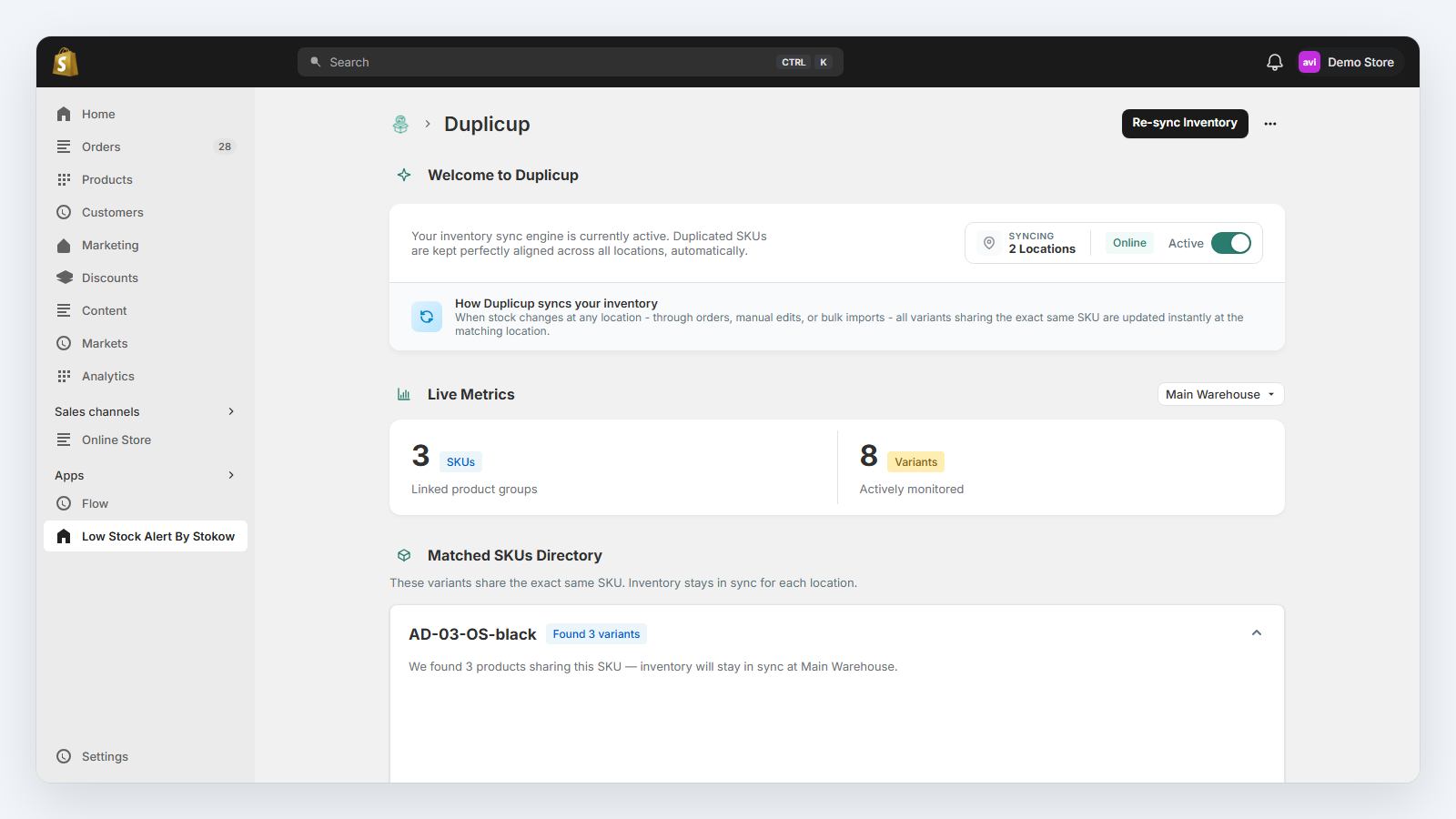
Task: Open Low Stock Alert By Stokow
Action: pos(146,536)
